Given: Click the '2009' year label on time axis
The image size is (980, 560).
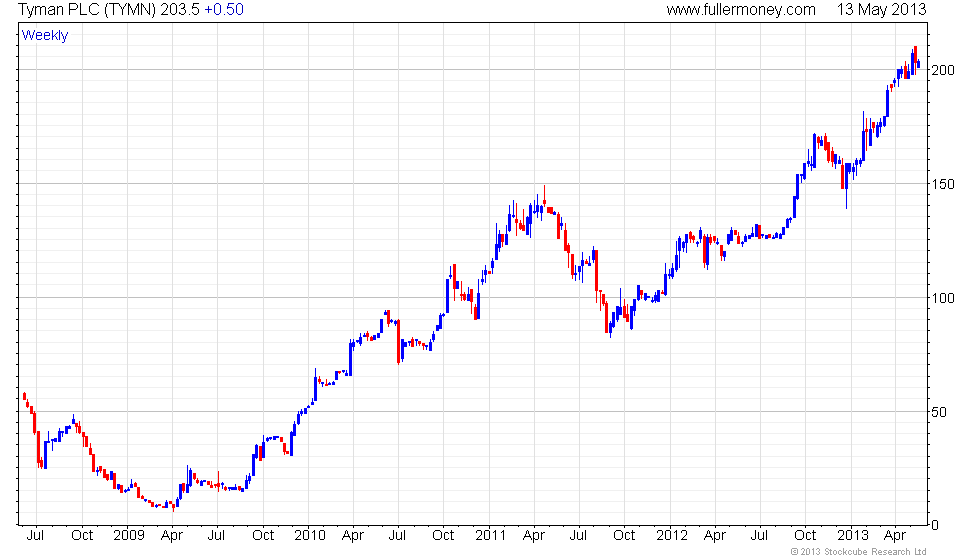Looking at the screenshot, I should (x=129, y=535).
